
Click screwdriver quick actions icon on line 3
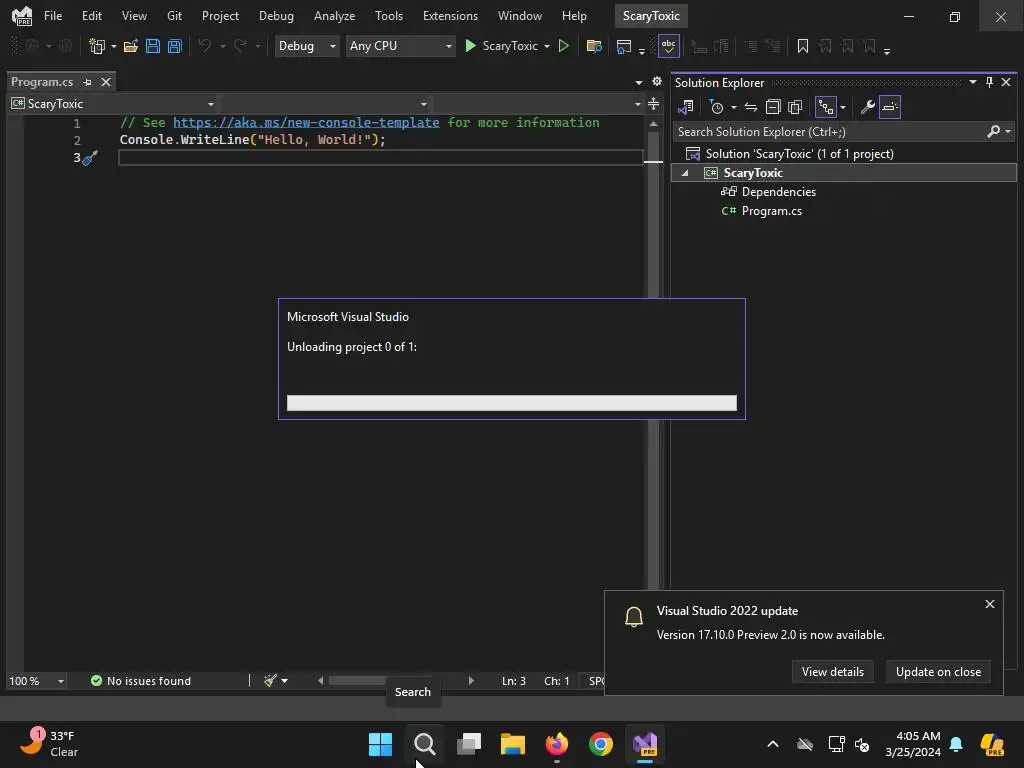[90, 157]
